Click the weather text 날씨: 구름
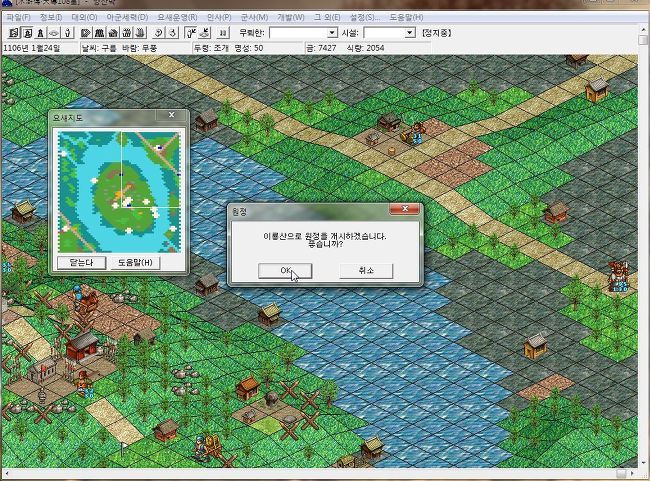 coord(99,48)
